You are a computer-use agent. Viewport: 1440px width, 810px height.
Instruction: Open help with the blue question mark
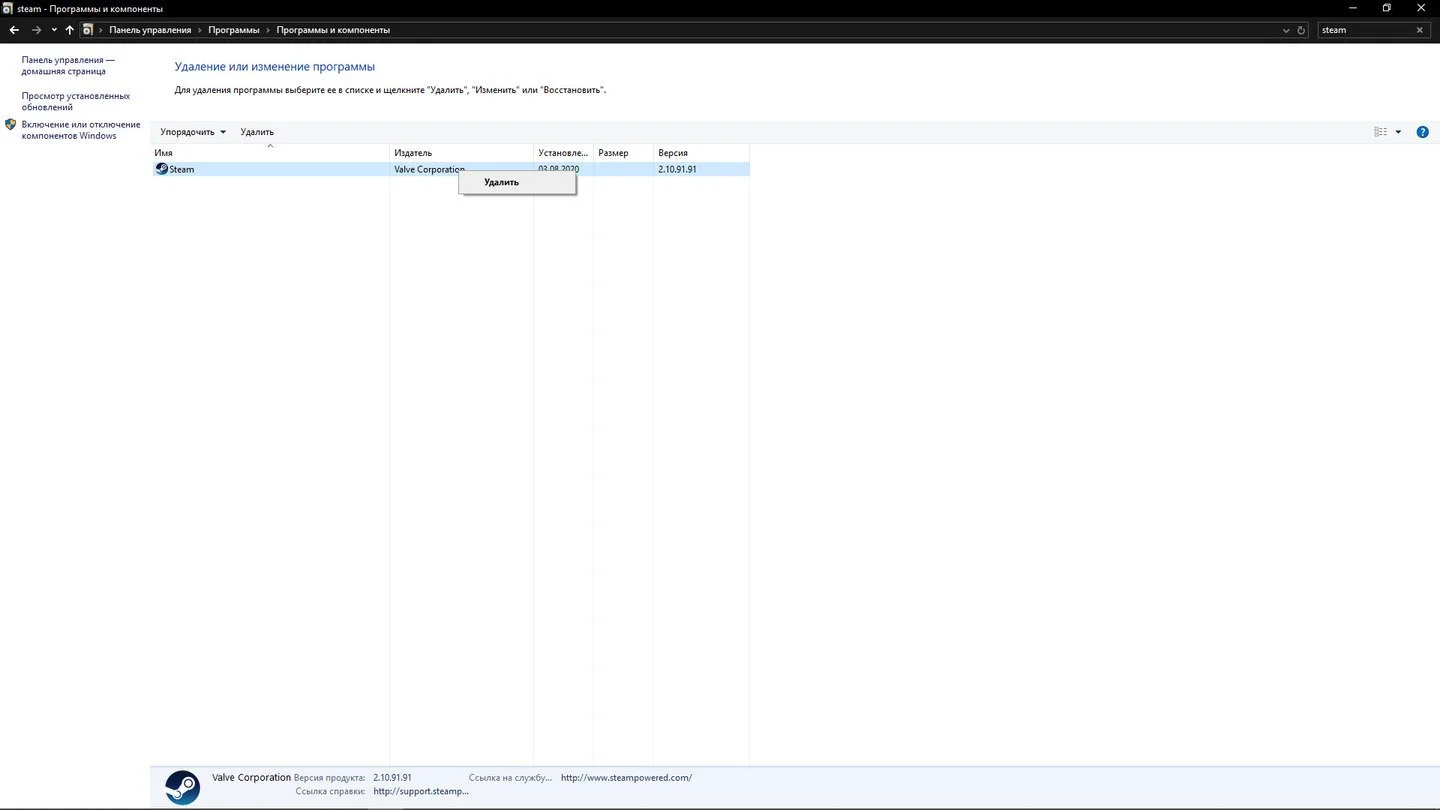[x=1422, y=132]
